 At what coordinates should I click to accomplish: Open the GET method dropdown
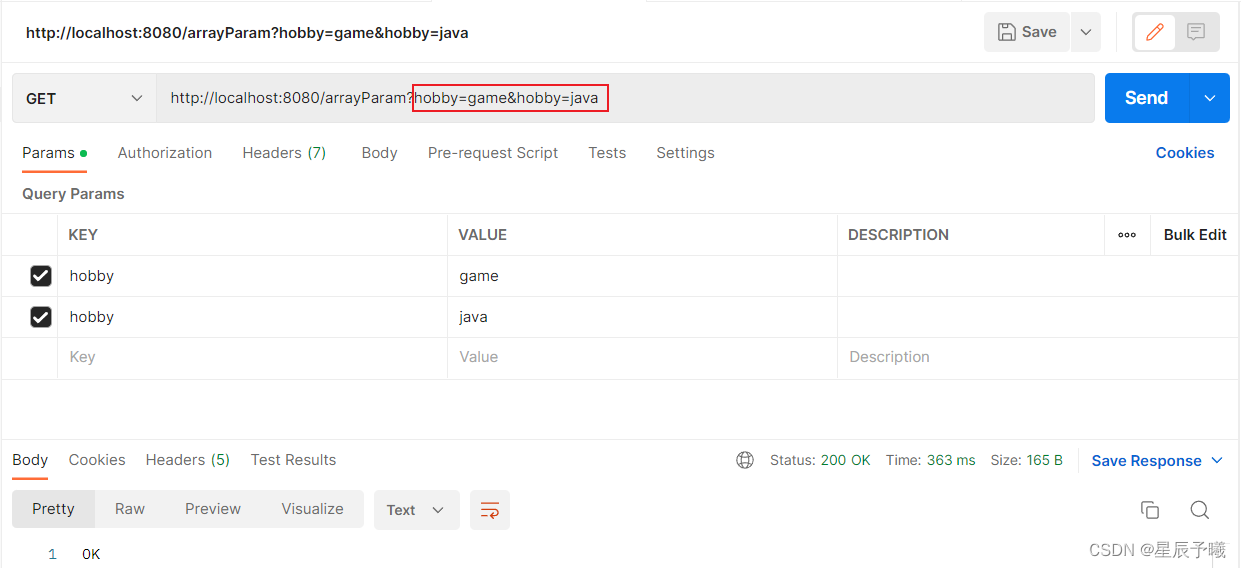84,98
